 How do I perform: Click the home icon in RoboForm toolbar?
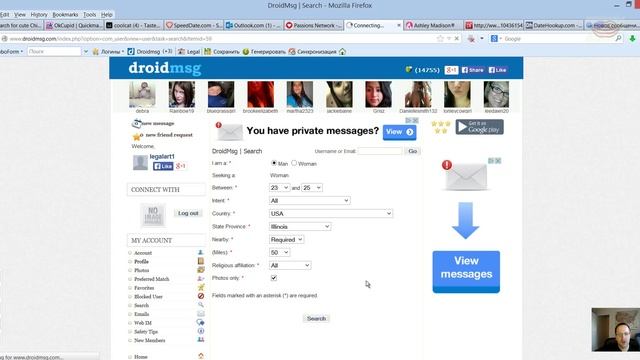click(x=342, y=51)
